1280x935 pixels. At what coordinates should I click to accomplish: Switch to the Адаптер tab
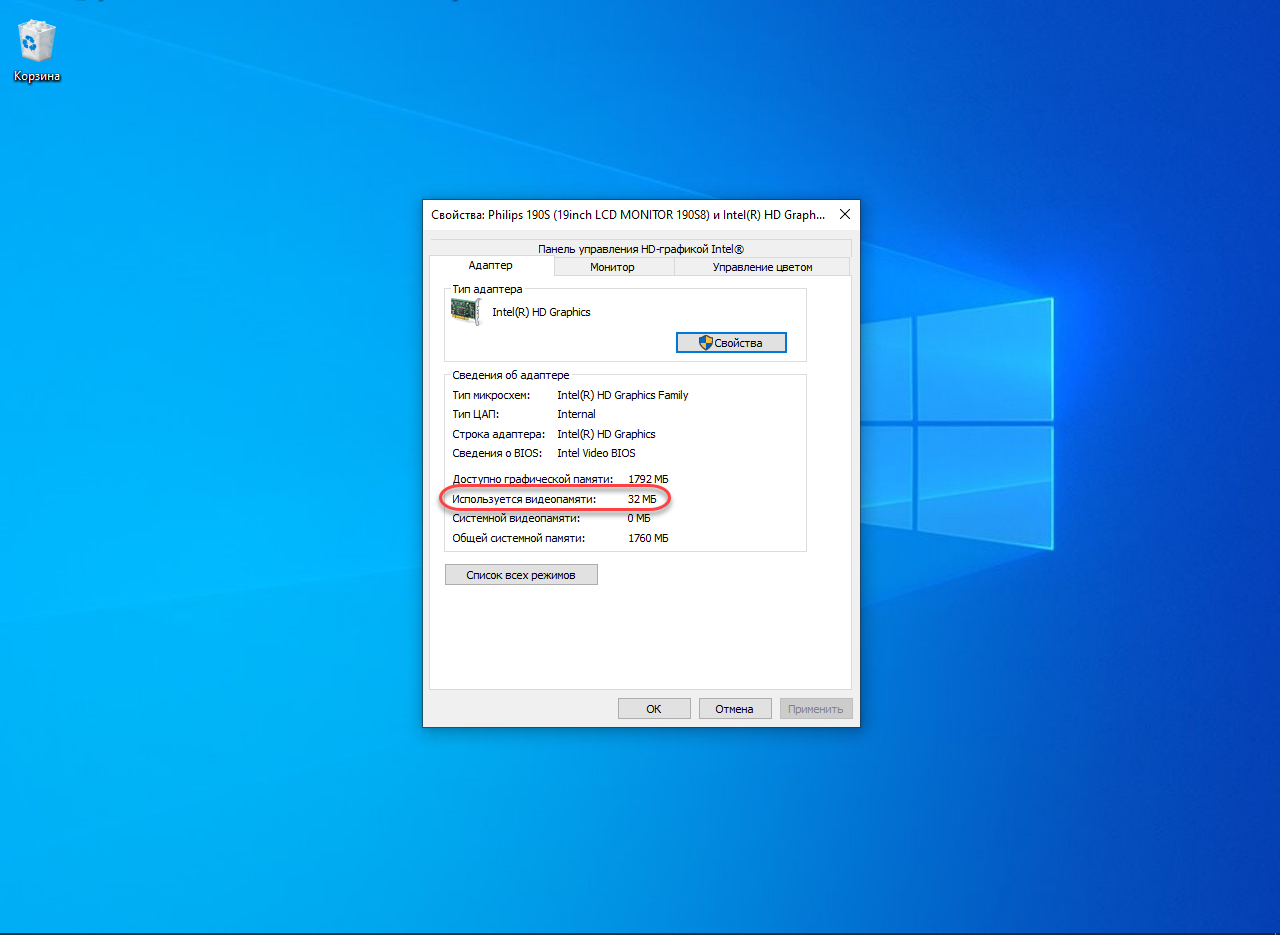(490, 266)
